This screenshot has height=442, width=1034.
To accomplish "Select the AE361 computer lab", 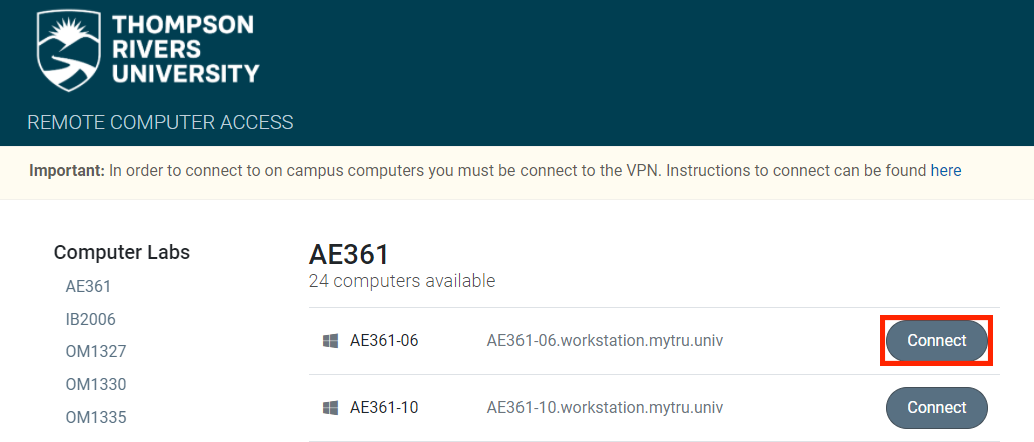I will coord(88,286).
